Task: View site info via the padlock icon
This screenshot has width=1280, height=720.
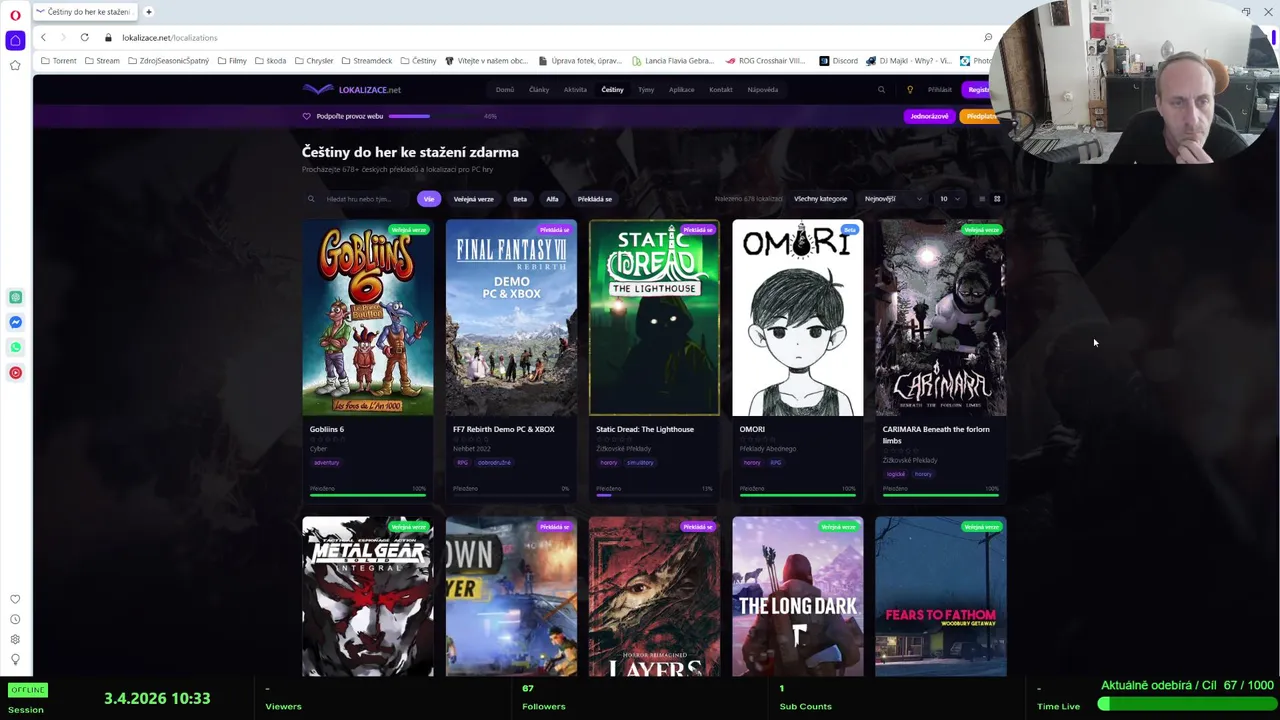Action: click(x=108, y=38)
